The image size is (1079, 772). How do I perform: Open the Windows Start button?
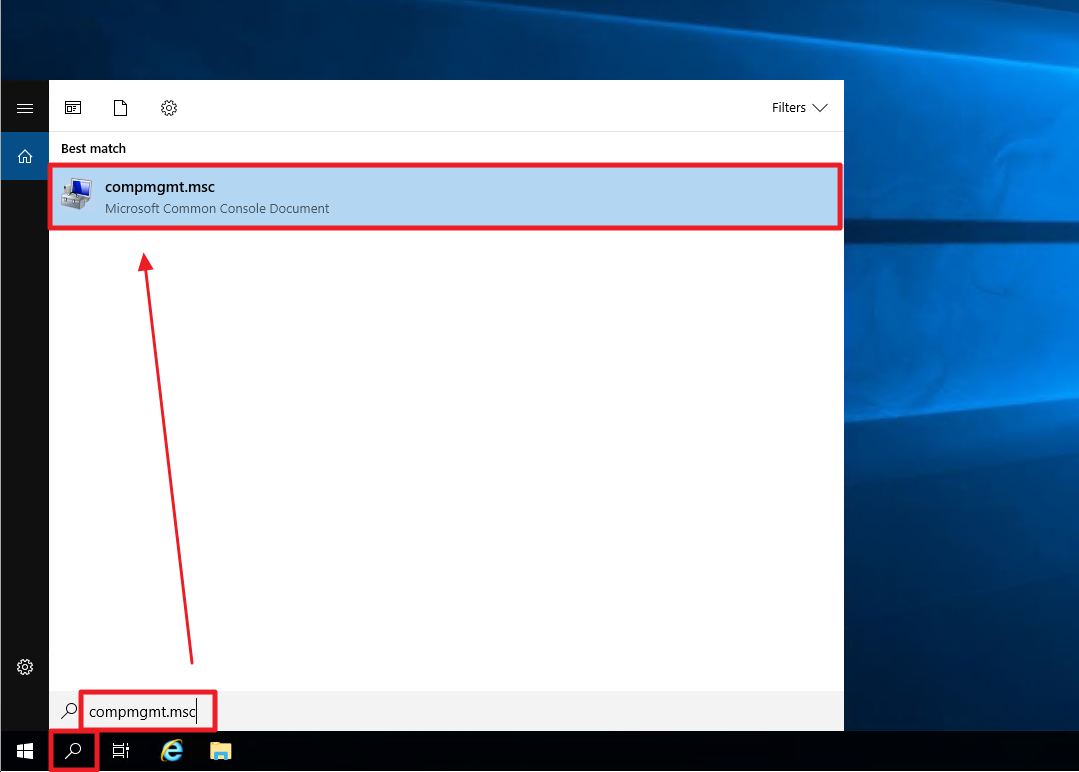[x=25, y=751]
